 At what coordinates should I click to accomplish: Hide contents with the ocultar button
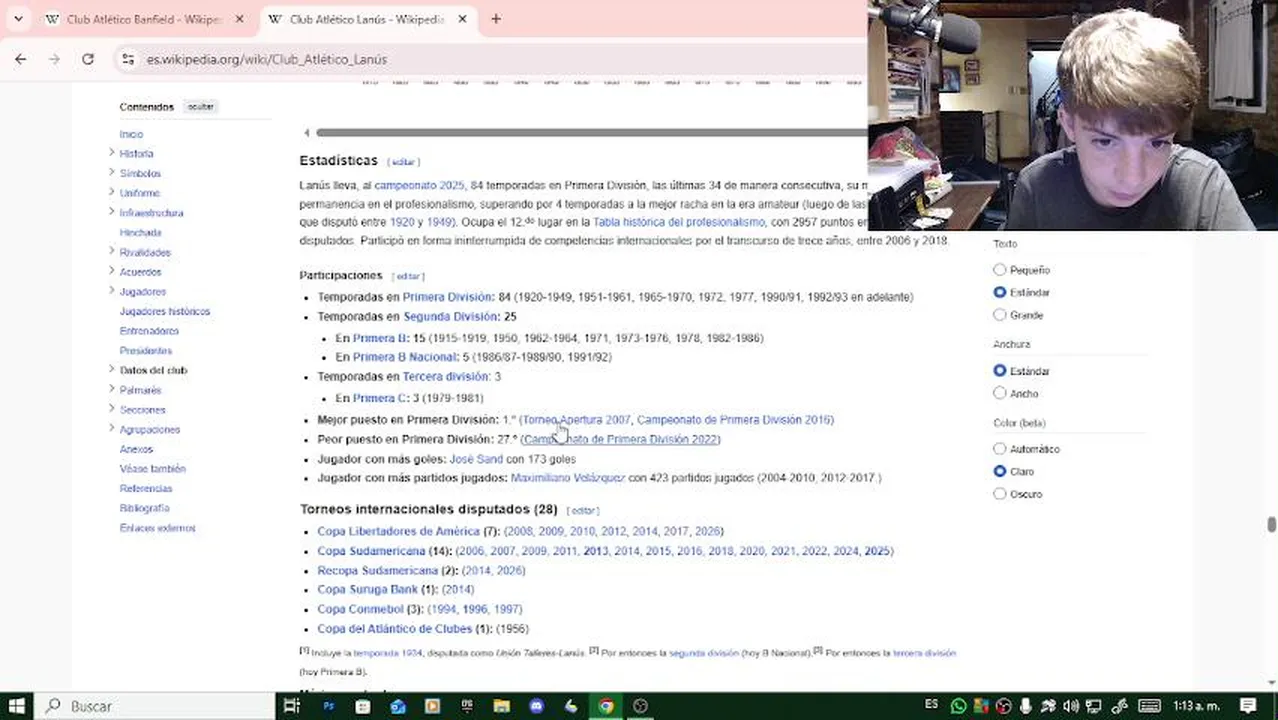(201, 107)
